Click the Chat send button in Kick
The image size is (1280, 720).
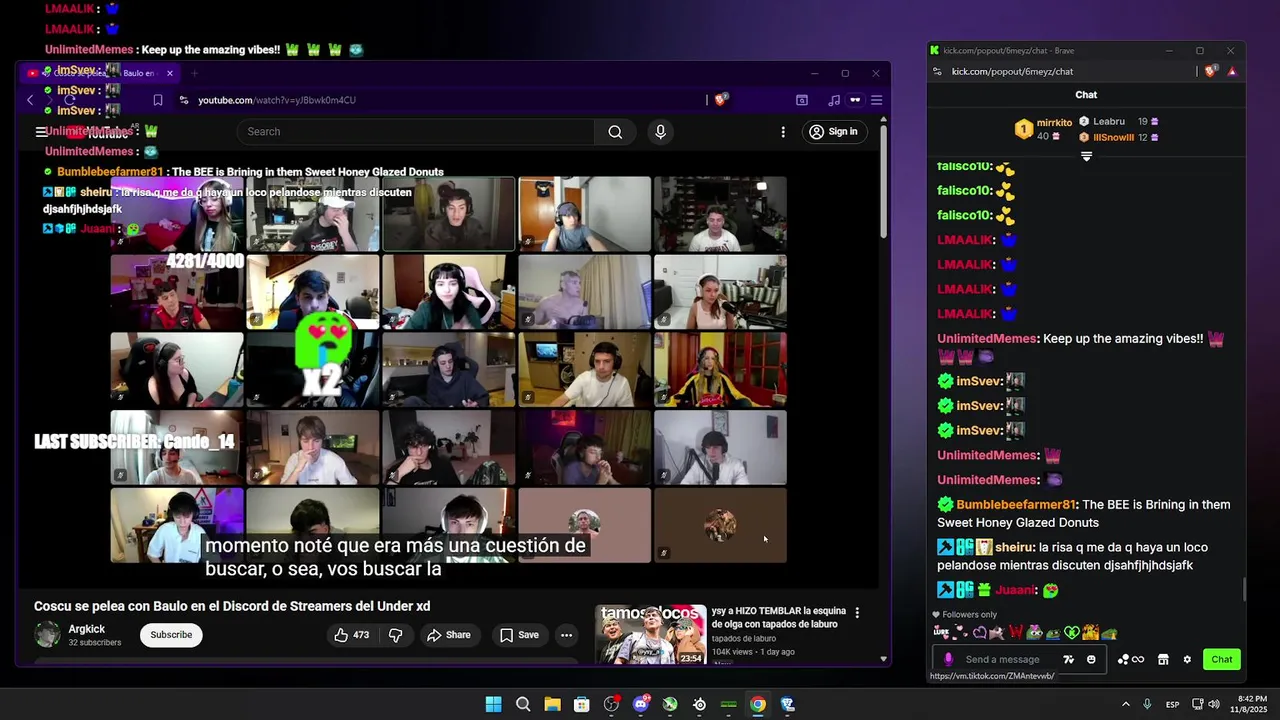[x=1222, y=659]
